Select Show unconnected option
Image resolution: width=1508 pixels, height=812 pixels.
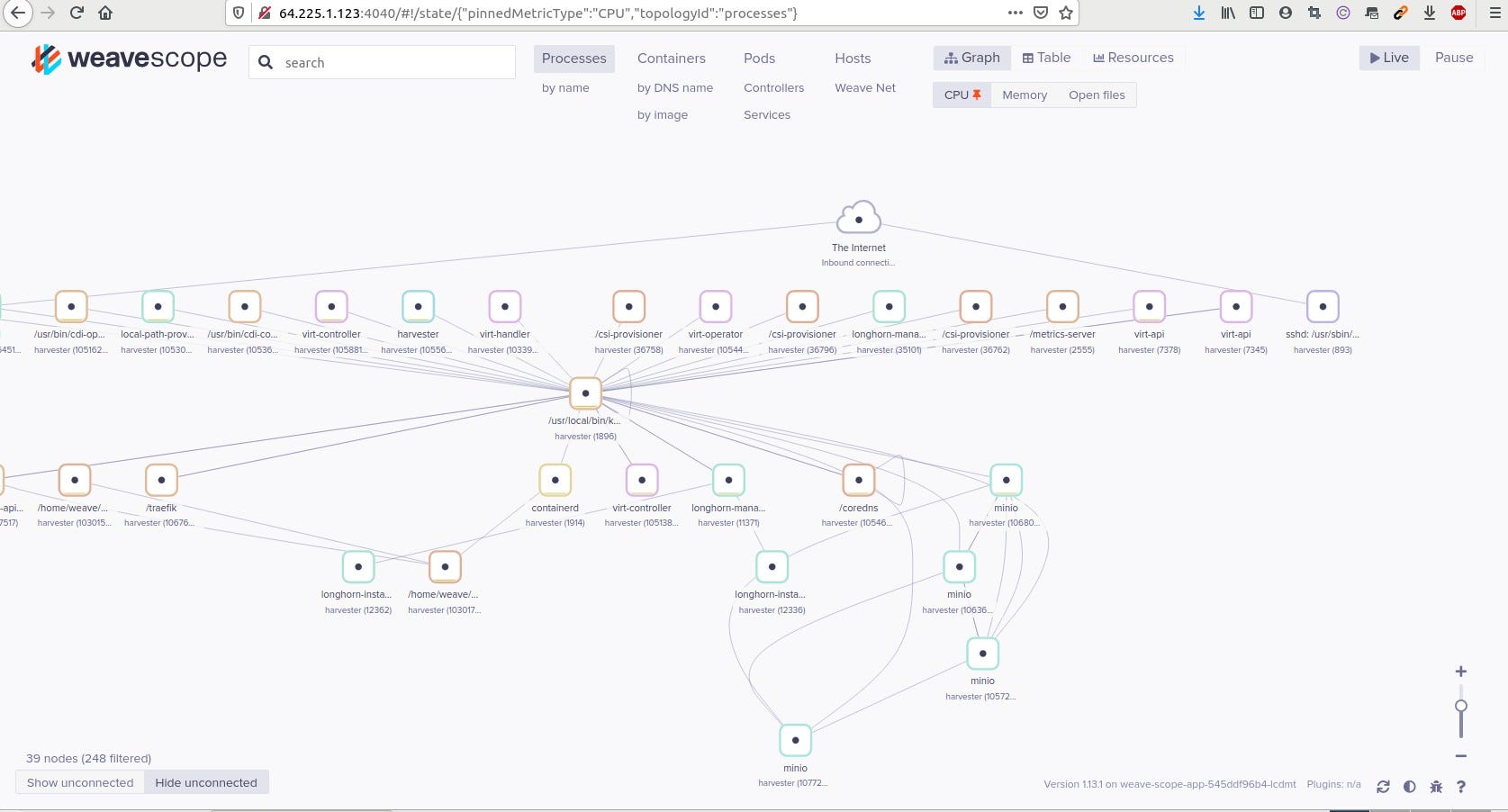(x=80, y=782)
